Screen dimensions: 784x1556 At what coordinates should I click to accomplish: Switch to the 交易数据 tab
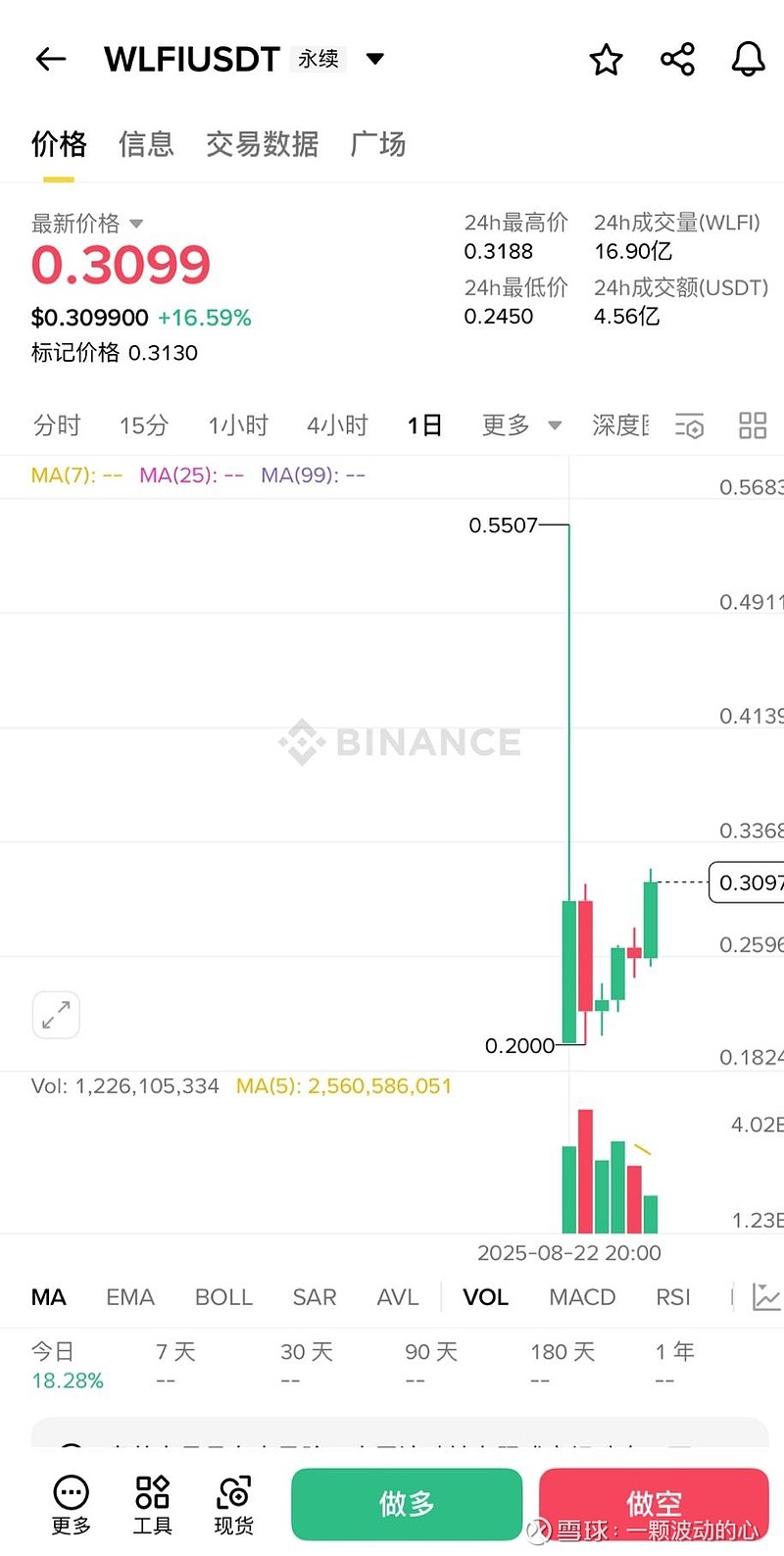(x=262, y=144)
